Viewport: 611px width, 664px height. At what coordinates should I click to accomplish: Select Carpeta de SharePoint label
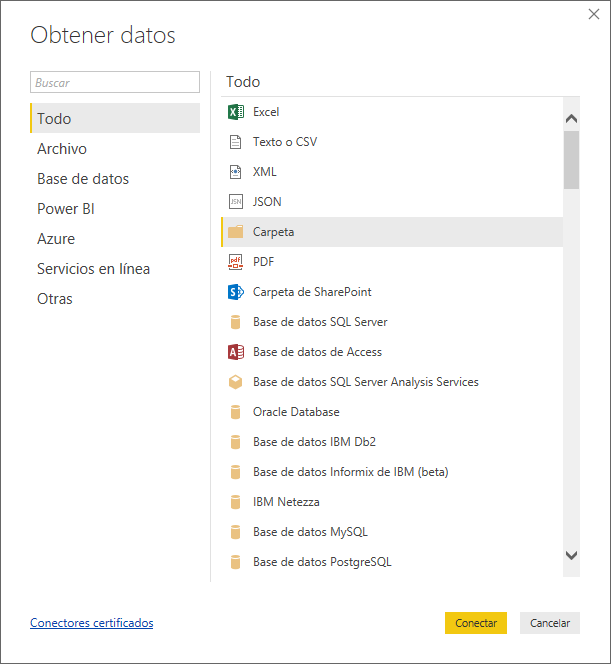(x=312, y=292)
